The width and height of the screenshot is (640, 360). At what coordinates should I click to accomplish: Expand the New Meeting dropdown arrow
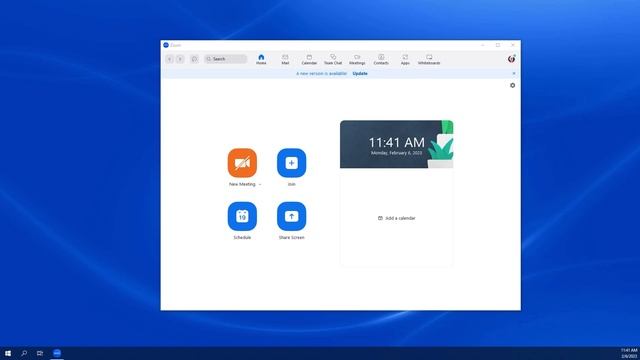260,184
